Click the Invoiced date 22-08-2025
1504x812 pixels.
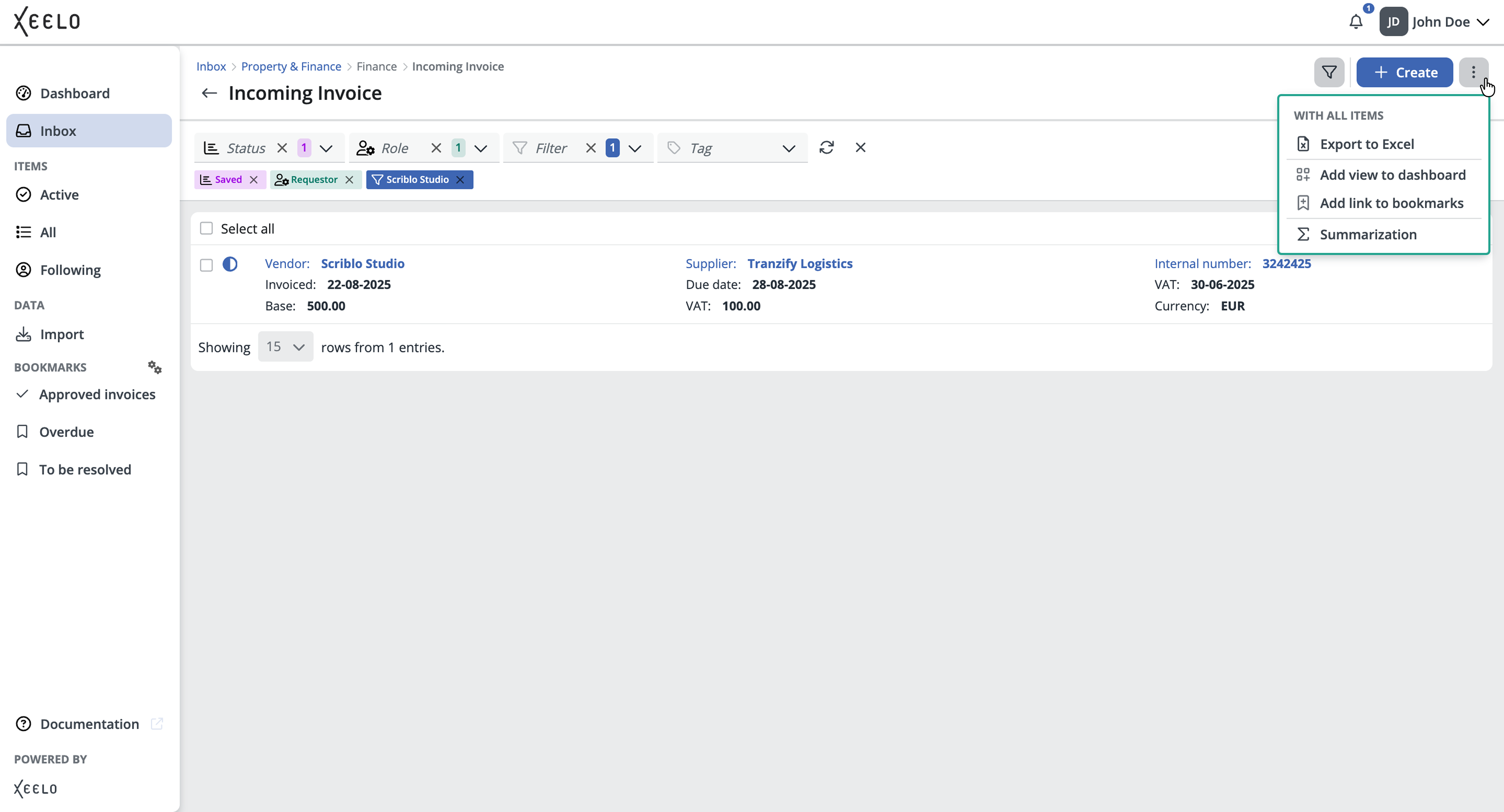pyautogui.click(x=358, y=284)
